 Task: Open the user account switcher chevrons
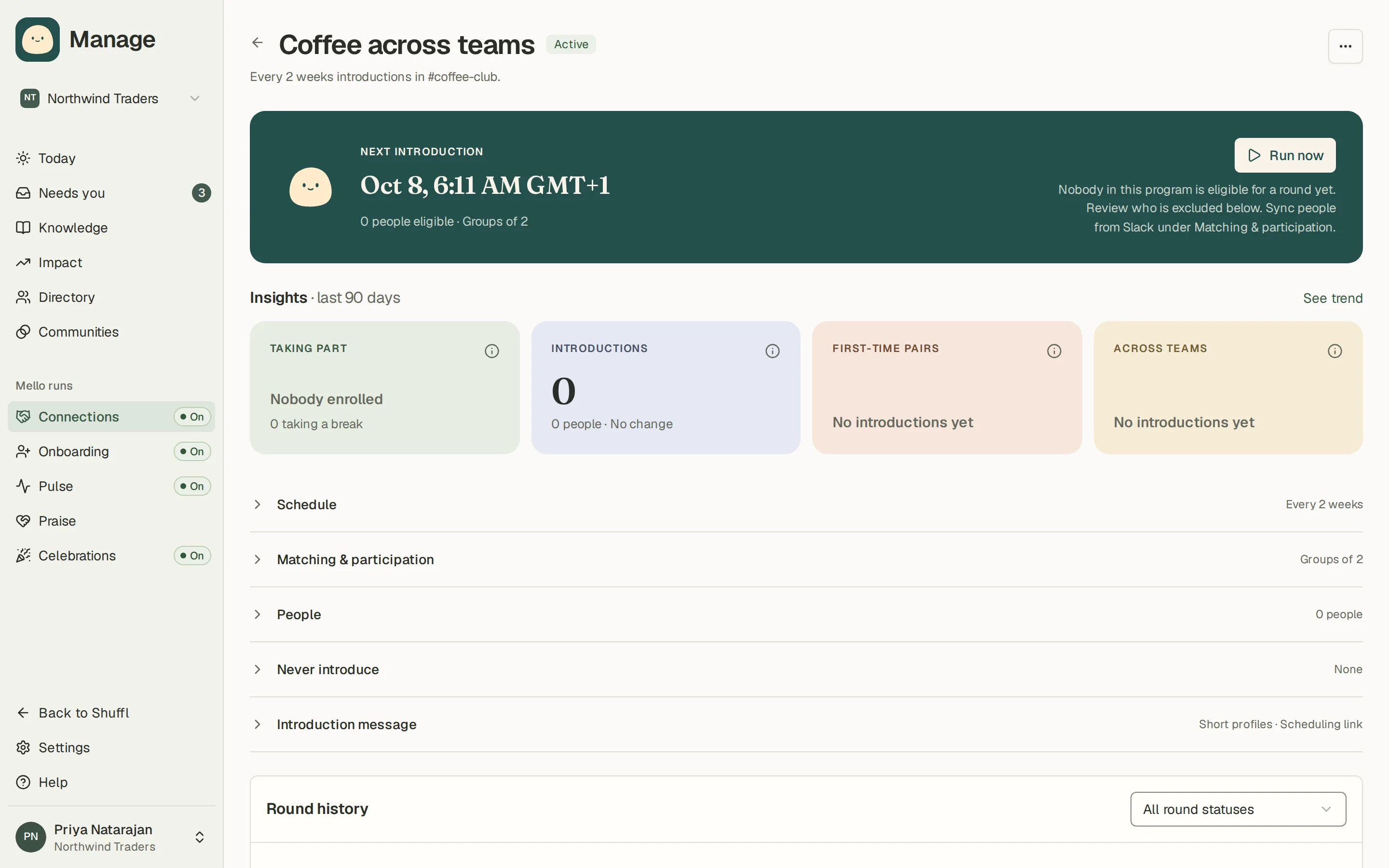pyautogui.click(x=199, y=838)
